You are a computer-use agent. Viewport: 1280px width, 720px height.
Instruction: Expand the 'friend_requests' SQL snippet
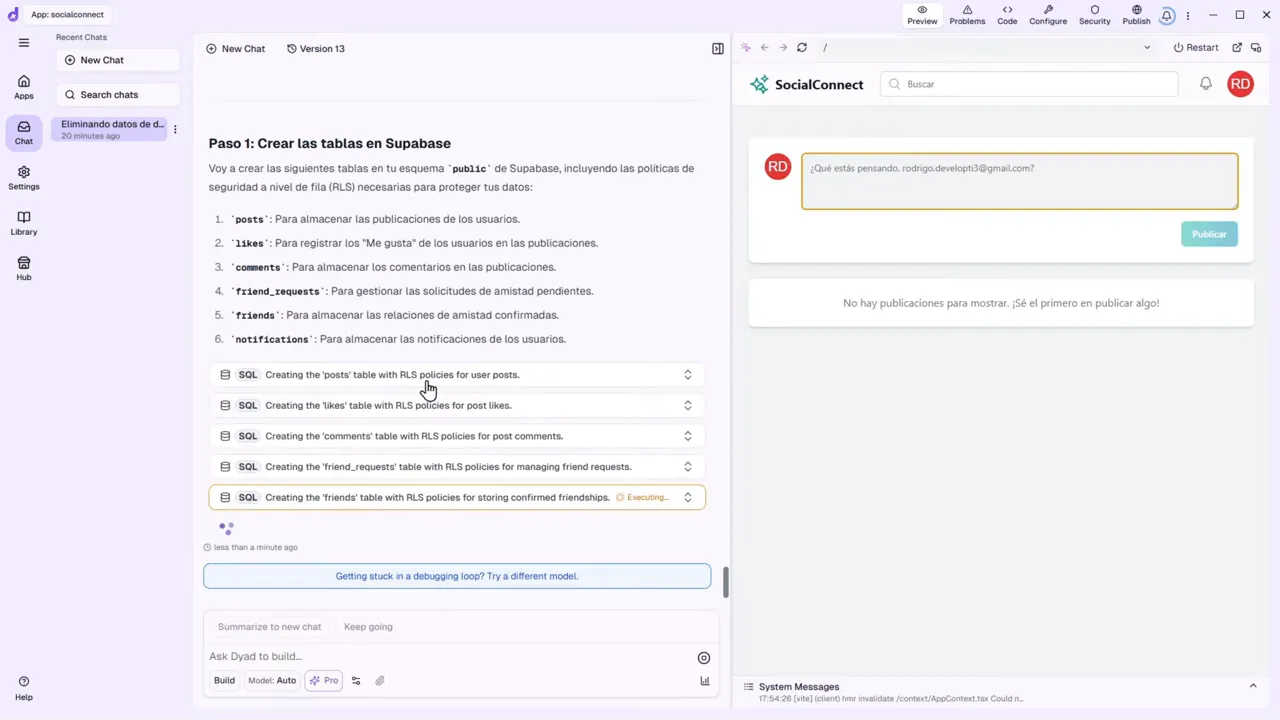(687, 466)
